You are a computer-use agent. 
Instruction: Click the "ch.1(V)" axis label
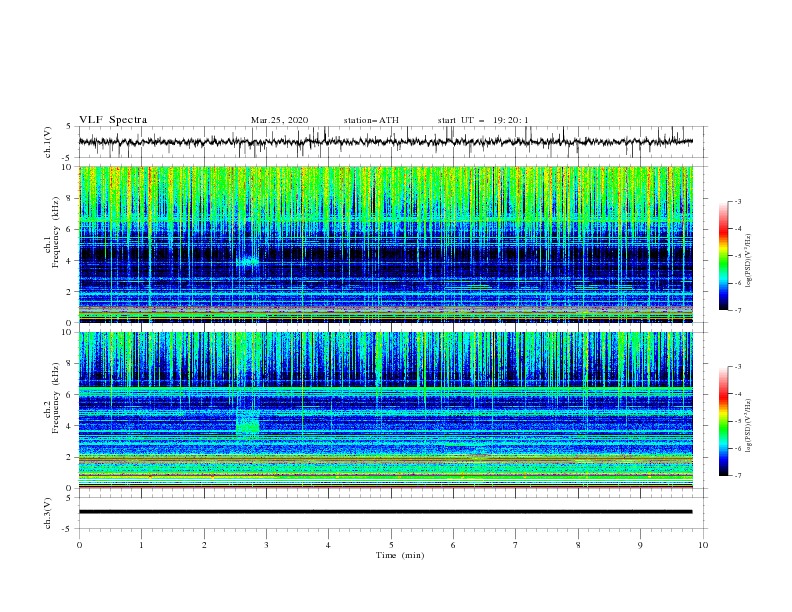tap(48, 142)
